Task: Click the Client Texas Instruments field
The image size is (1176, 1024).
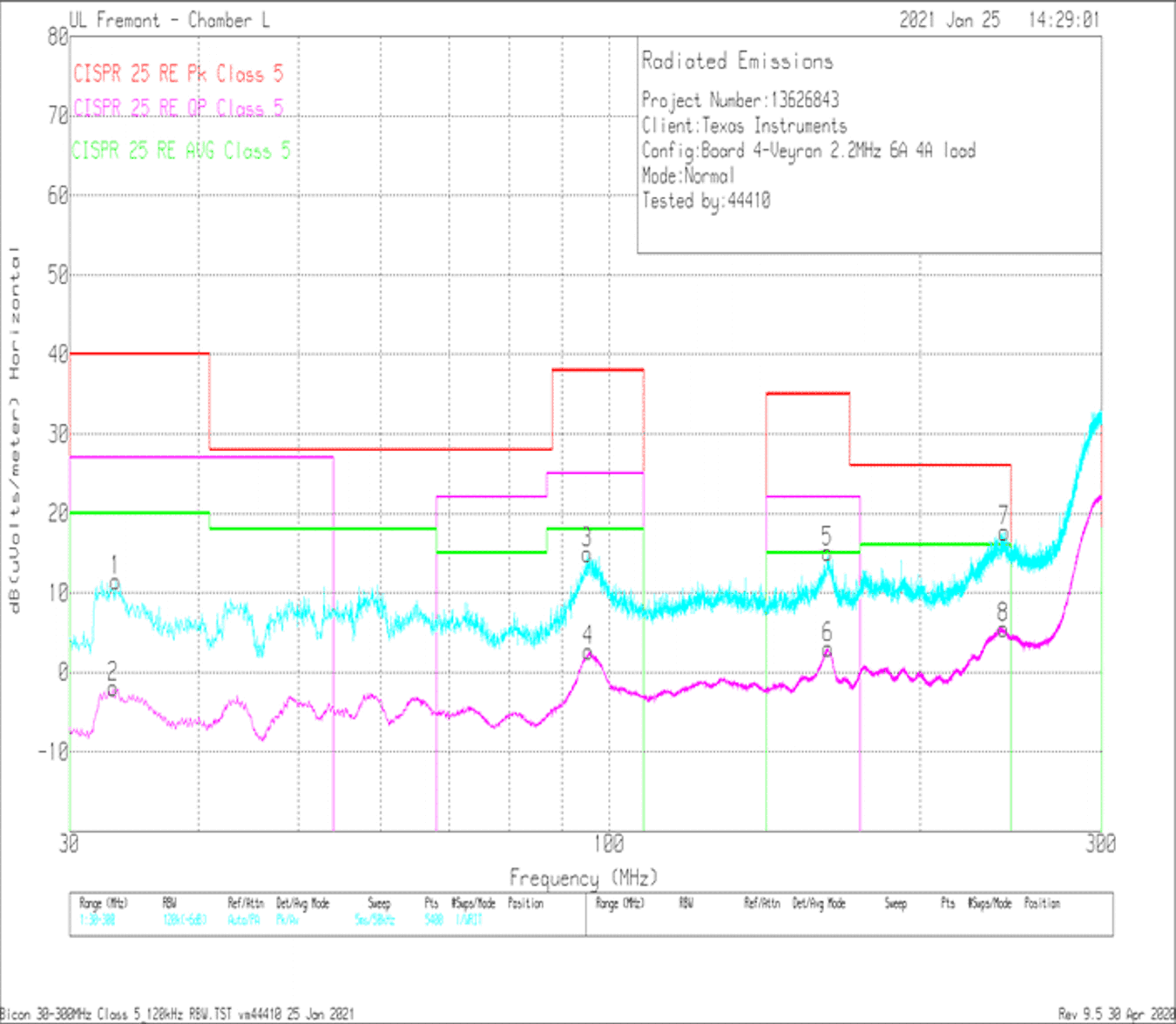Action: (x=745, y=125)
